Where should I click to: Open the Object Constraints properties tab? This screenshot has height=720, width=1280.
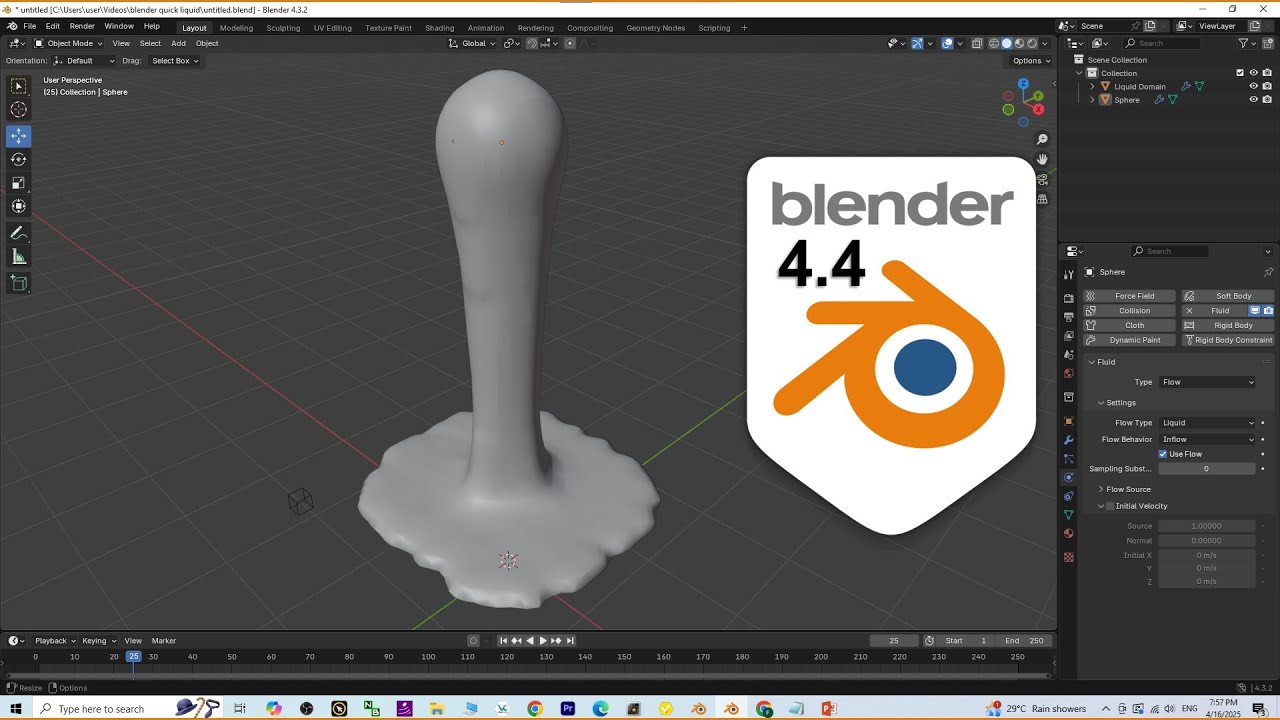point(1069,496)
